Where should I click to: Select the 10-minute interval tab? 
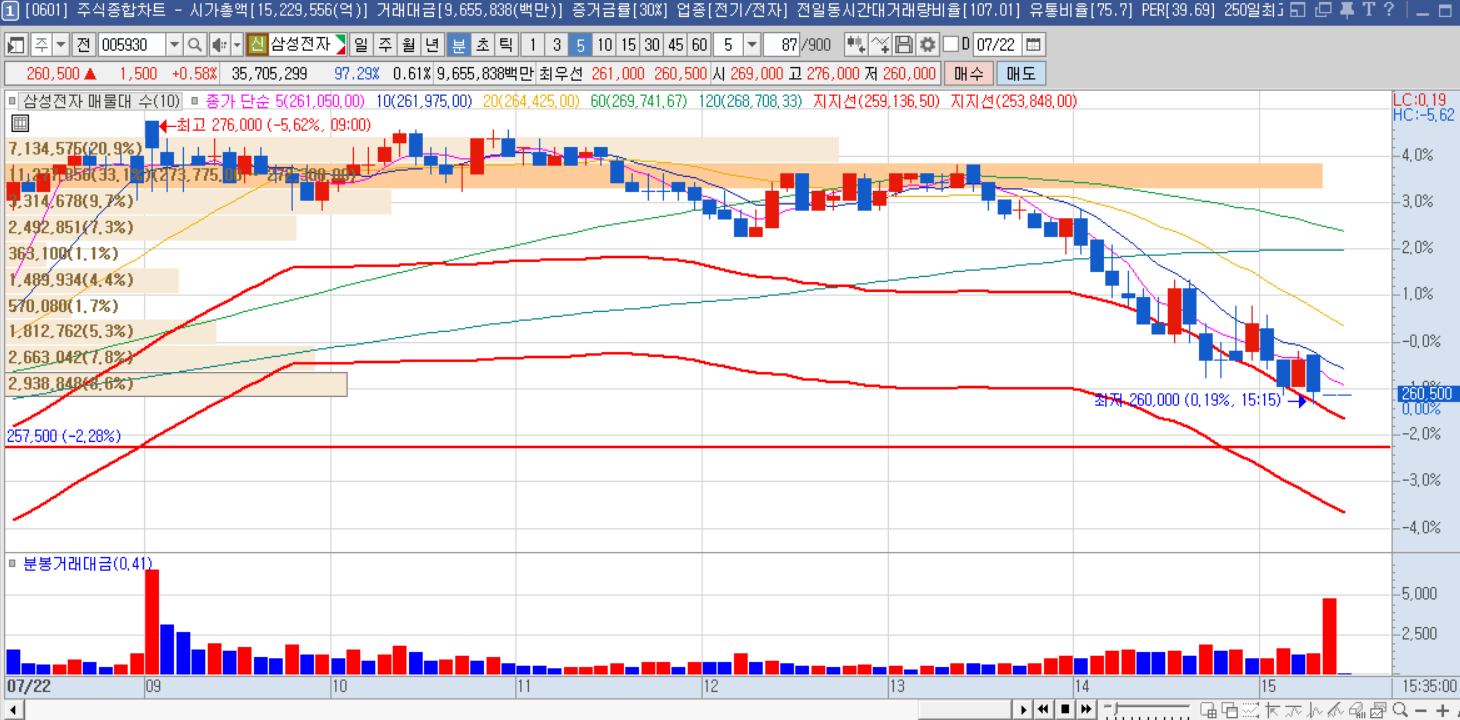(604, 45)
